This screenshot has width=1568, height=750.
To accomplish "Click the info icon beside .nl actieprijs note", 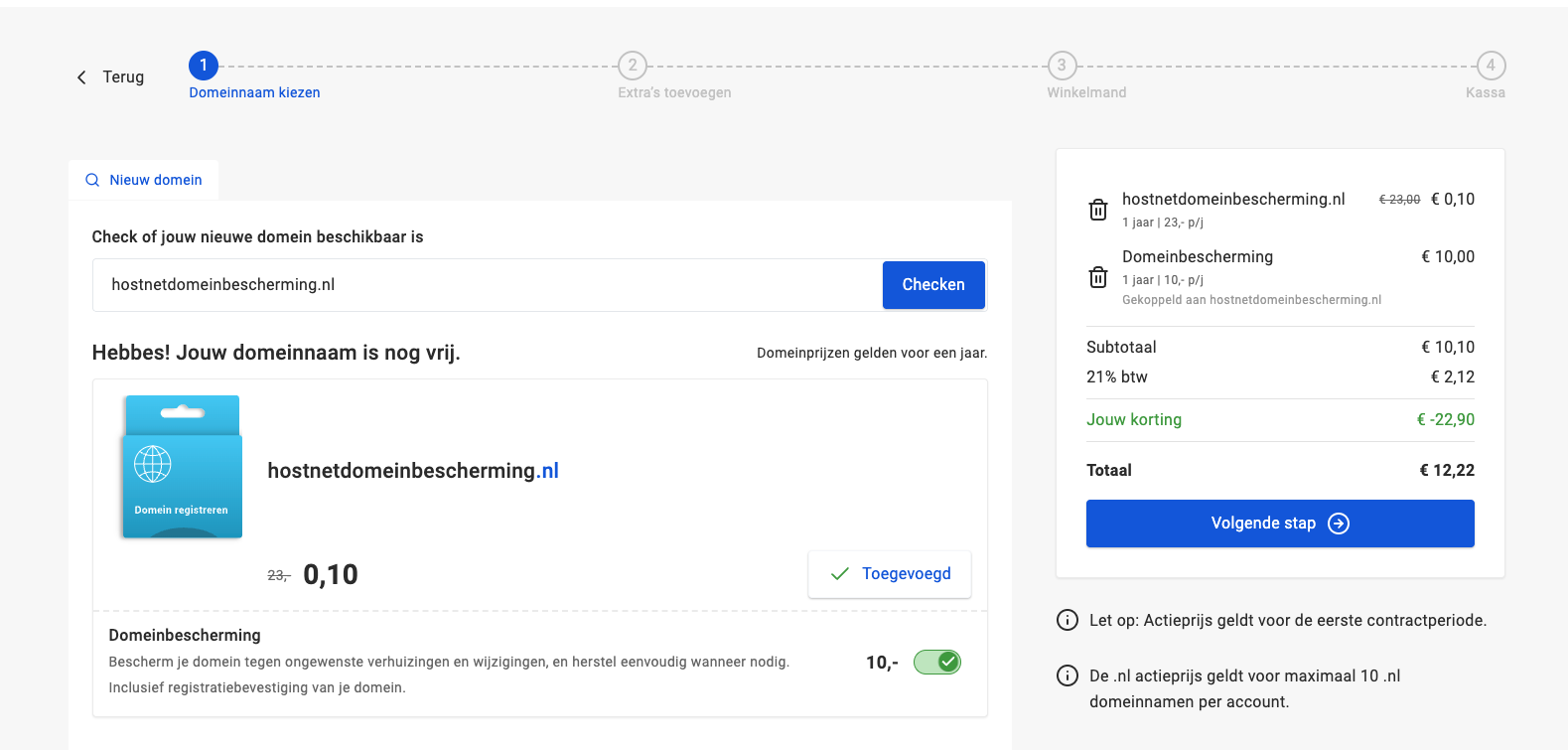I will 1068,675.
